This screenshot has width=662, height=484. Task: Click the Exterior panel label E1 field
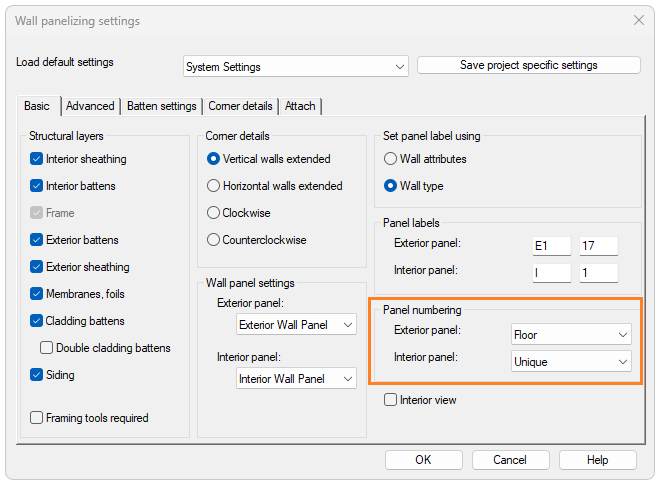[552, 246]
